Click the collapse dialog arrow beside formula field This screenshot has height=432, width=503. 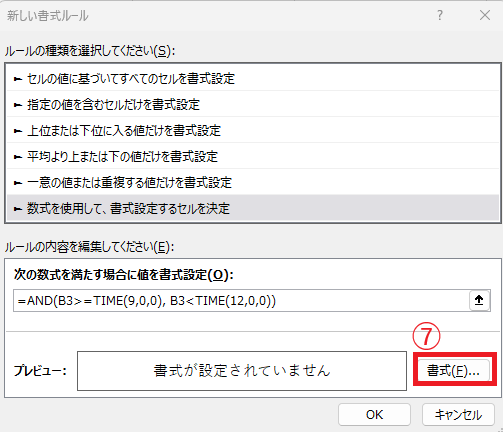click(x=479, y=300)
